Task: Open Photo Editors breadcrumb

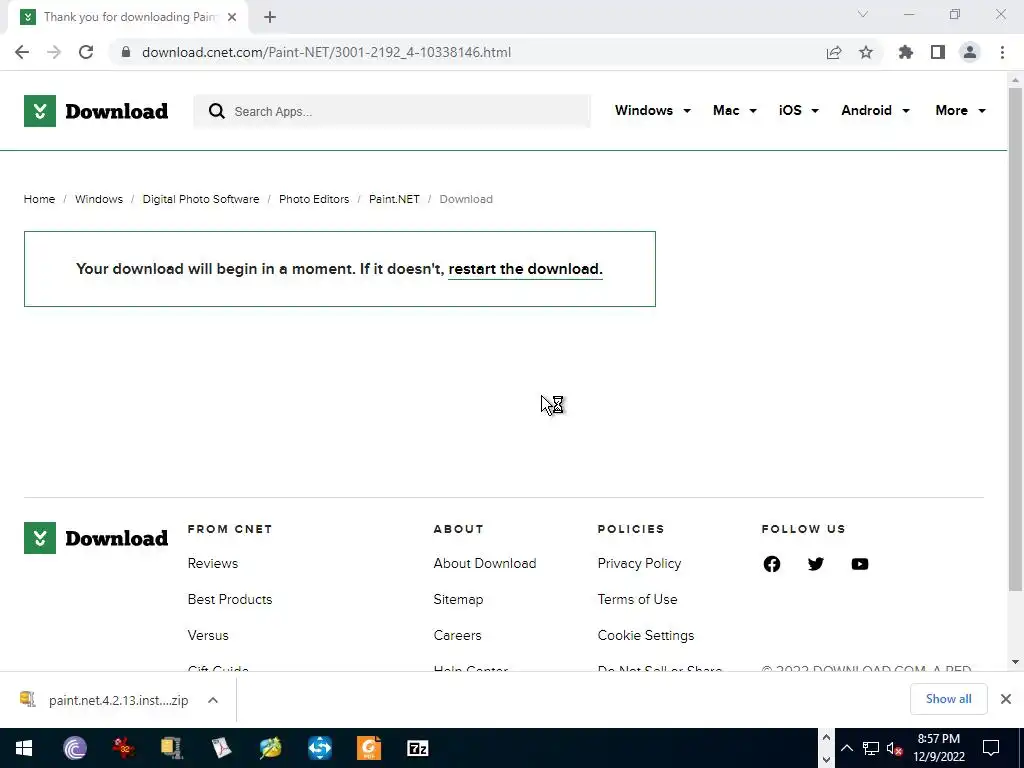Action: point(314,199)
